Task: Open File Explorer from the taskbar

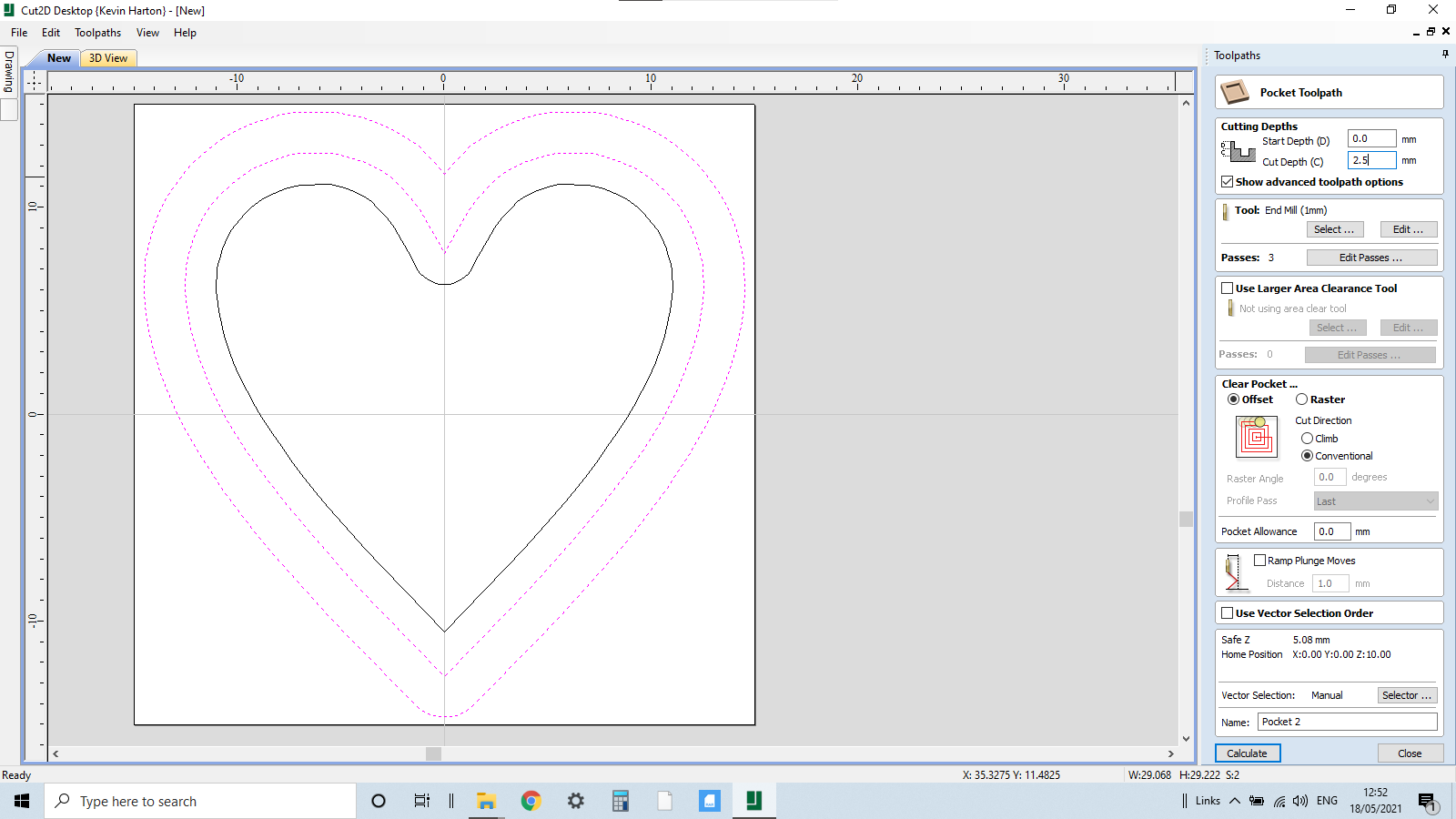Action: pos(487,801)
